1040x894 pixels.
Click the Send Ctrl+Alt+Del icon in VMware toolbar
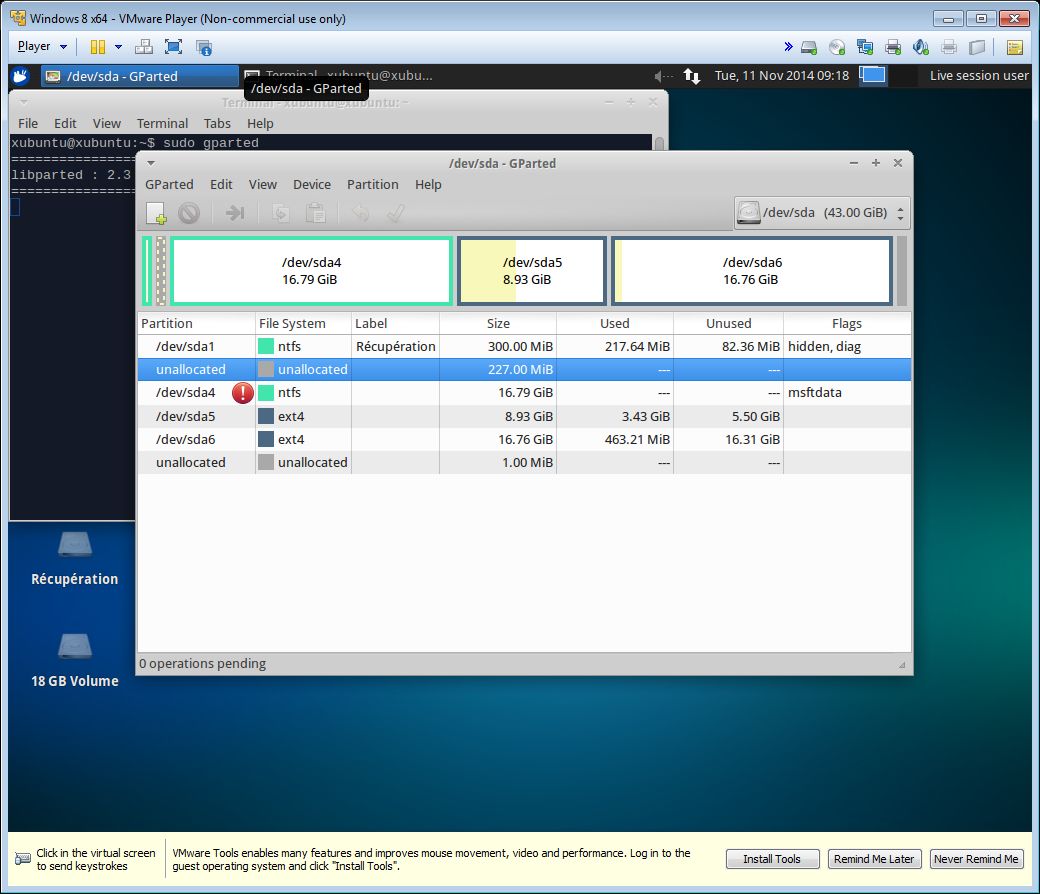[143, 46]
